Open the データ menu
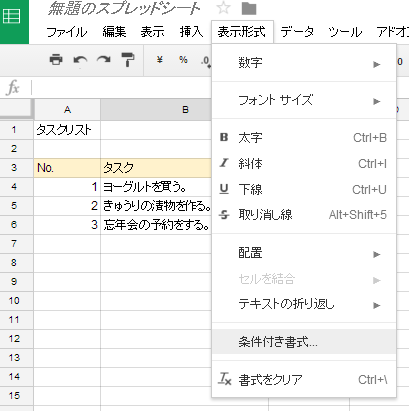 coord(297,32)
